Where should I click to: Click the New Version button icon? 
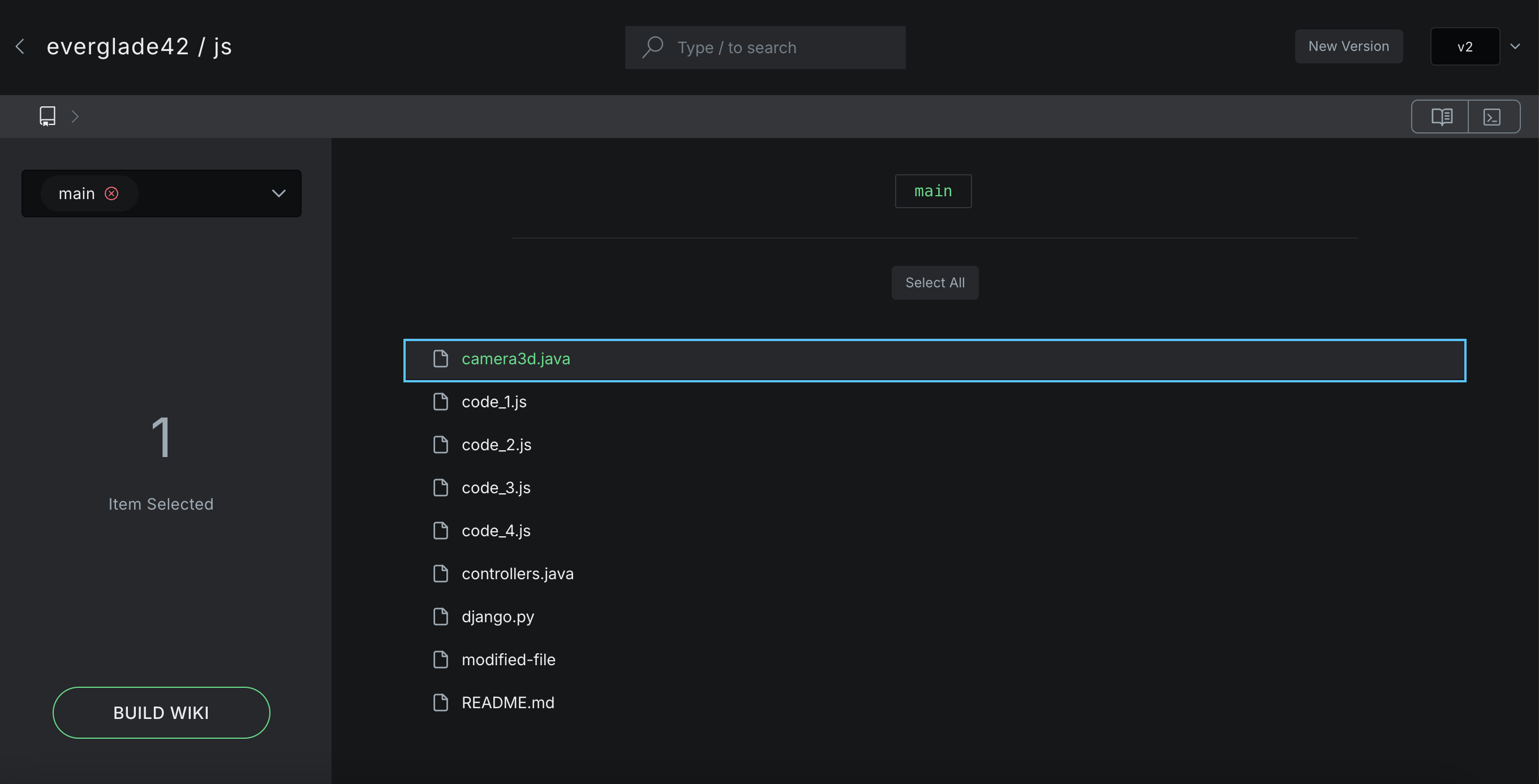(x=1349, y=46)
